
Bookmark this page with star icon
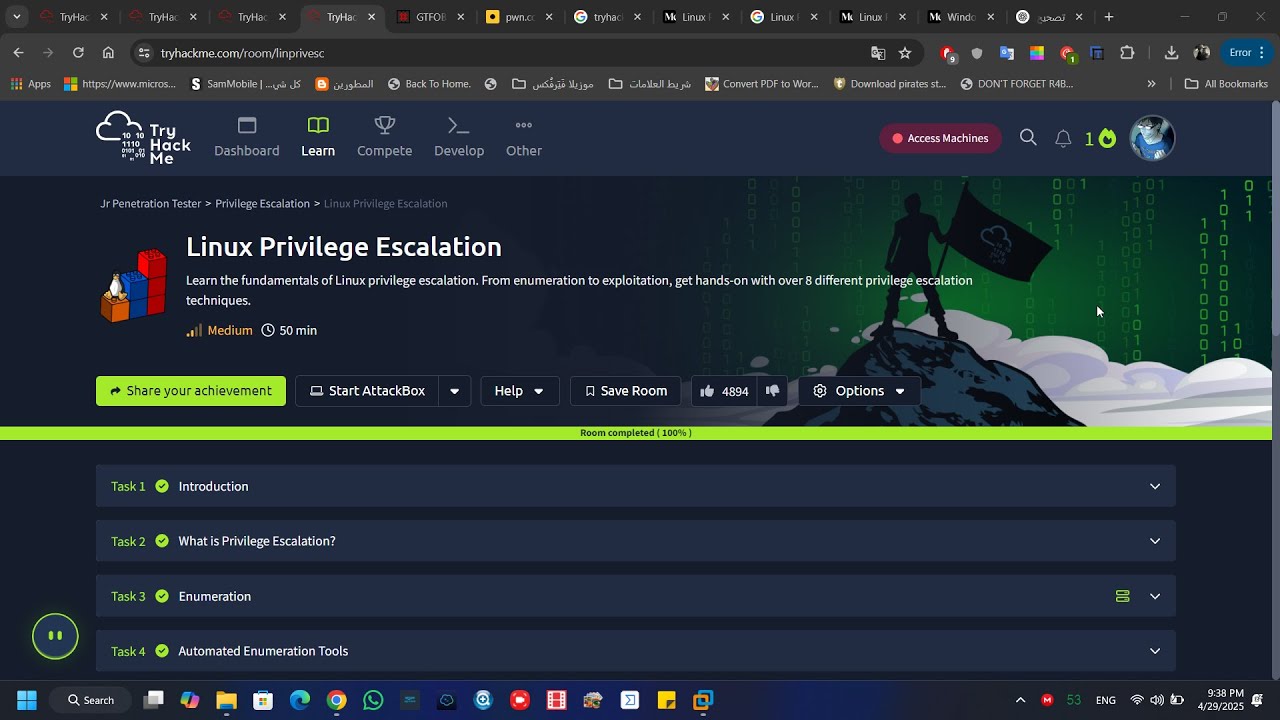click(905, 53)
